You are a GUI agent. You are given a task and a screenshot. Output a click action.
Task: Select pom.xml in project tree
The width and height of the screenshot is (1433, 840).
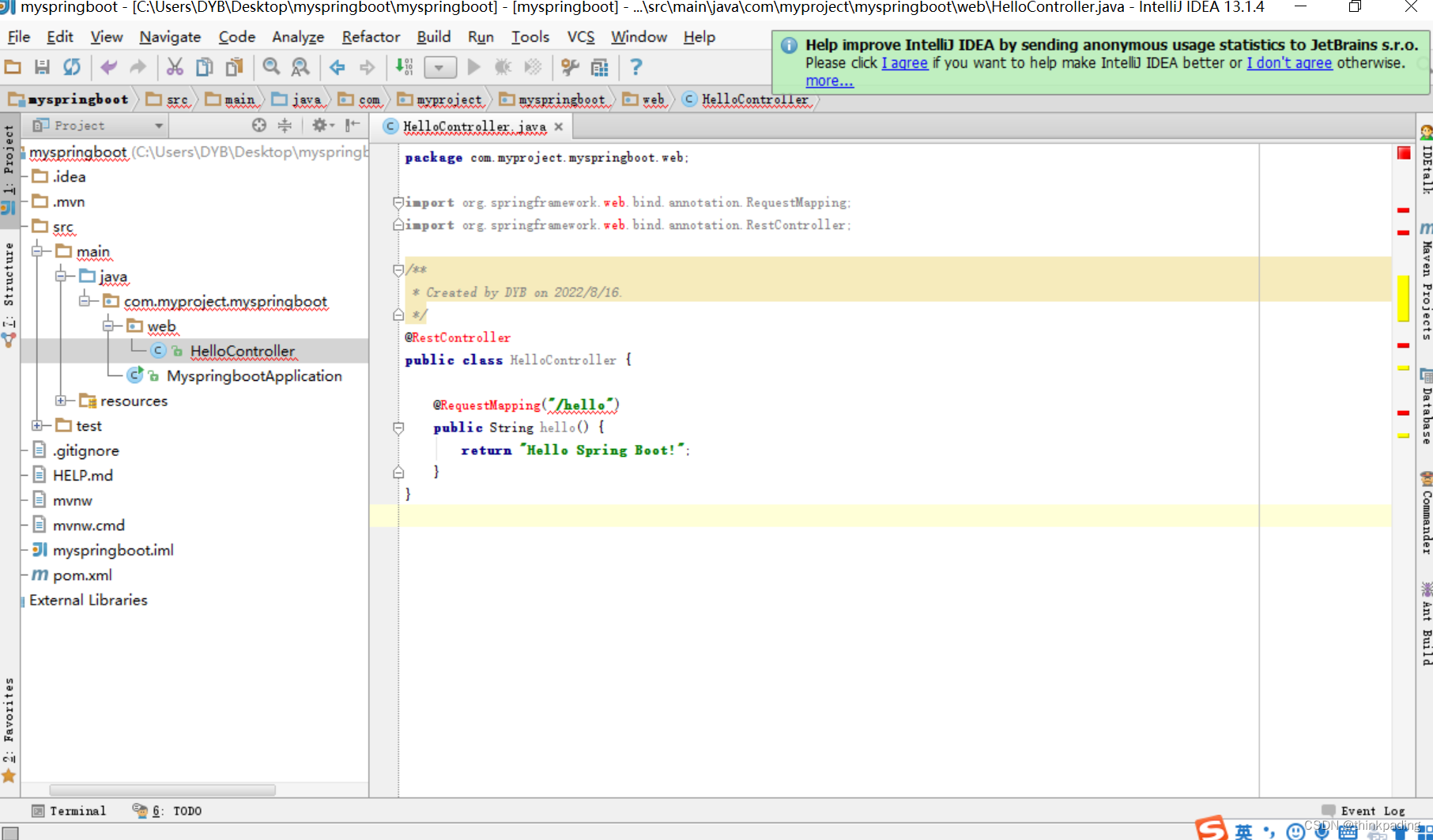coord(82,575)
